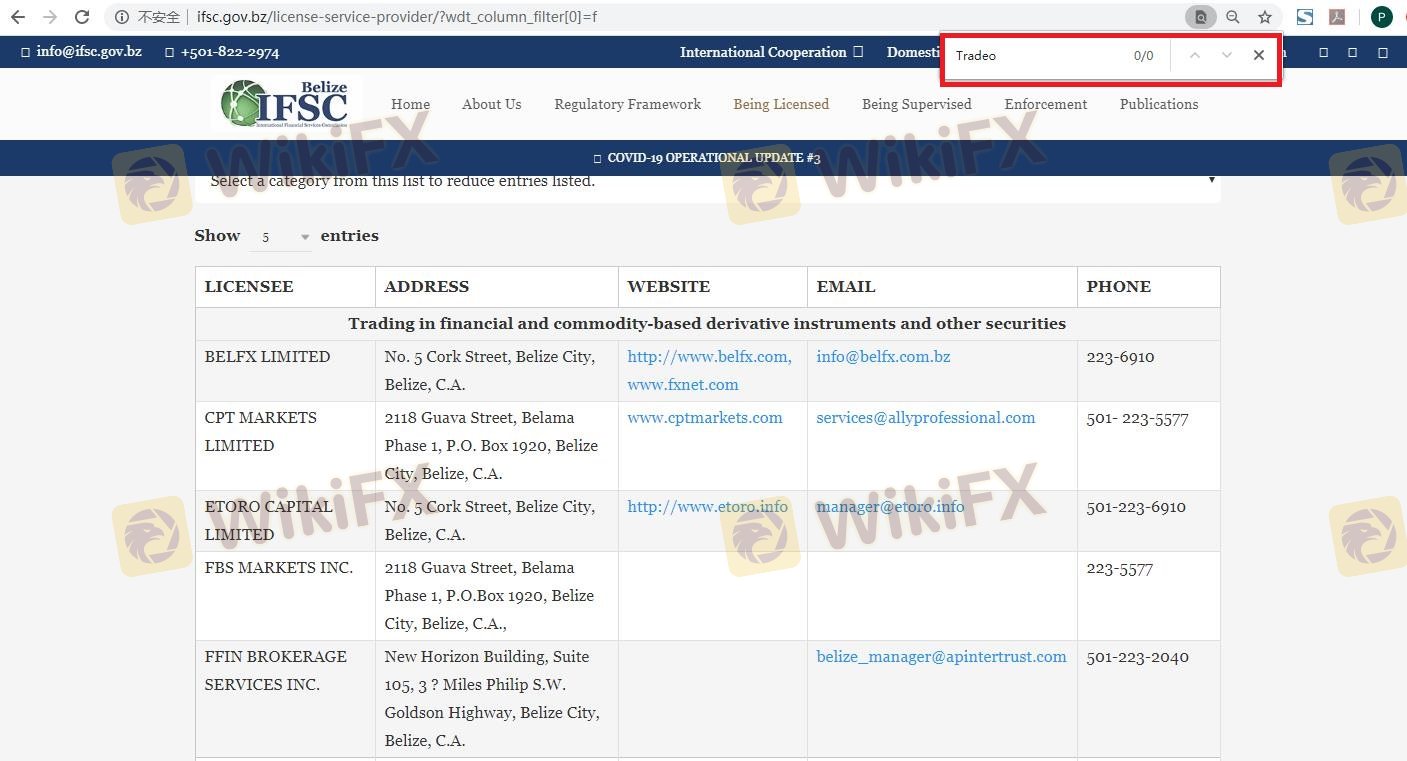This screenshot has width=1407, height=761.
Task: Click the CPT MARKETS LIMITED row address cell
Action: point(497,446)
